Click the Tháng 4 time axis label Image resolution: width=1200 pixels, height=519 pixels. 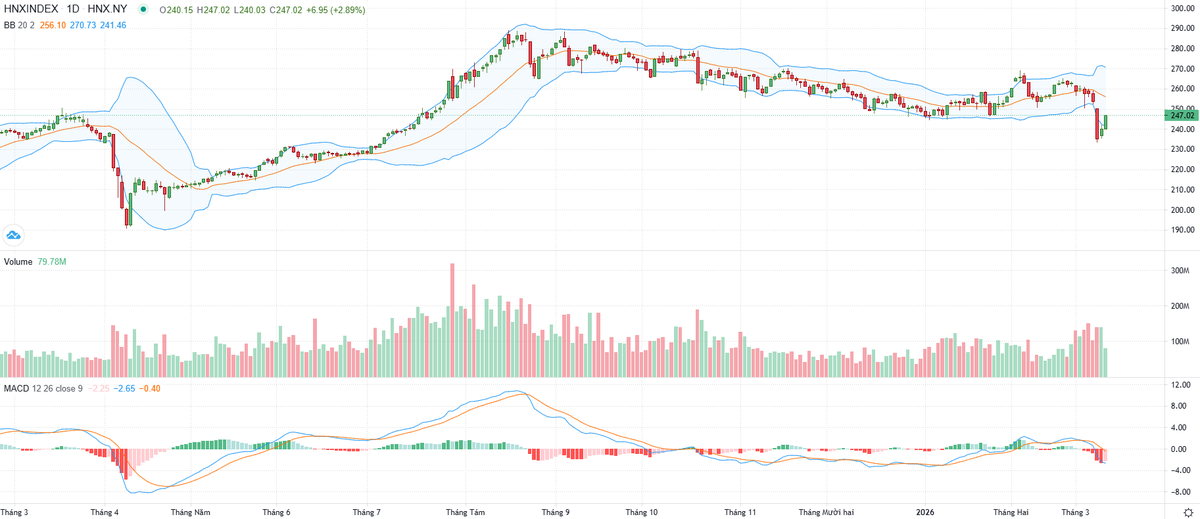(x=103, y=511)
